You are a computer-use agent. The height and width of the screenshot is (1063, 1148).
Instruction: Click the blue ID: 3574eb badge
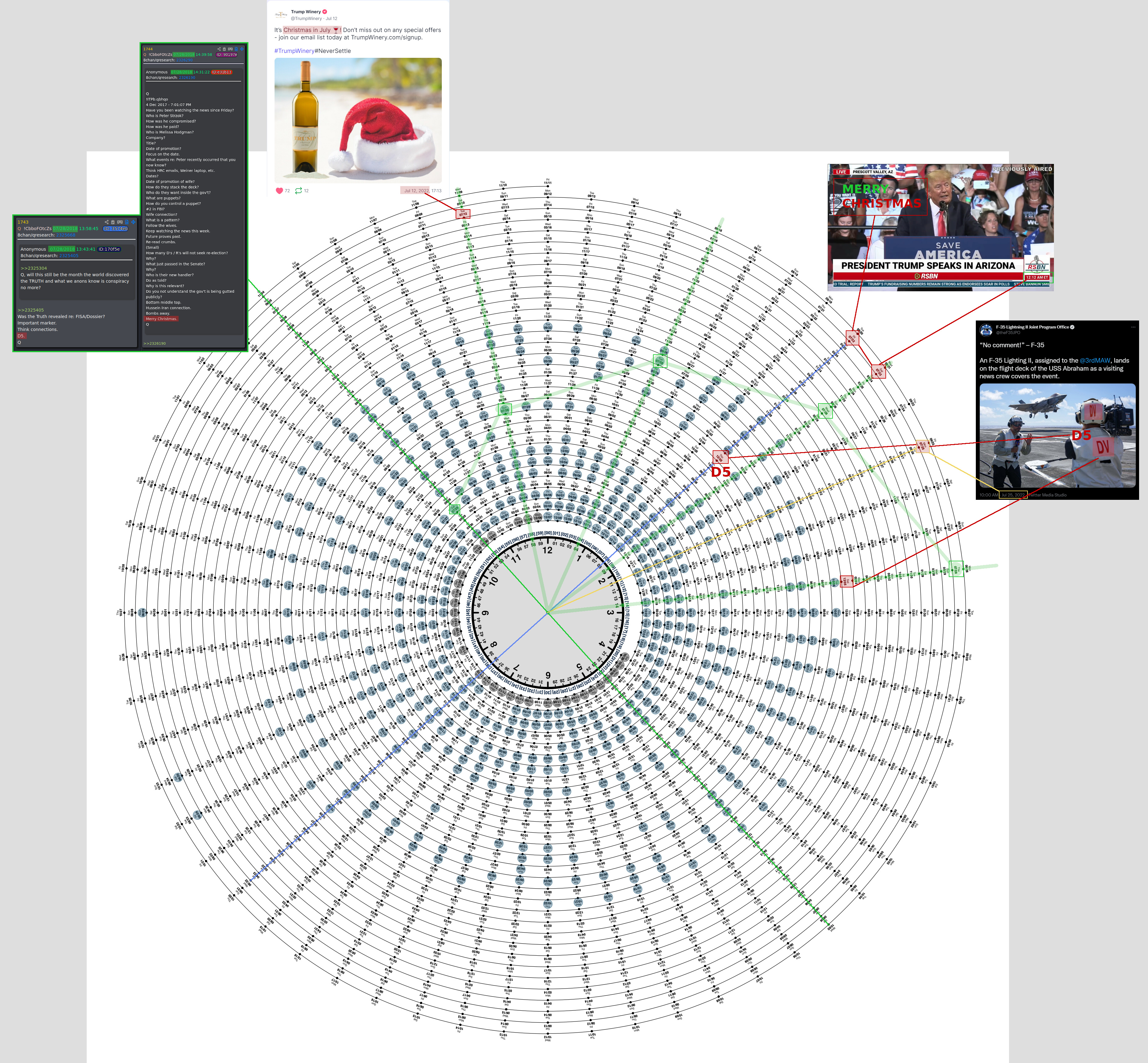(x=116, y=228)
